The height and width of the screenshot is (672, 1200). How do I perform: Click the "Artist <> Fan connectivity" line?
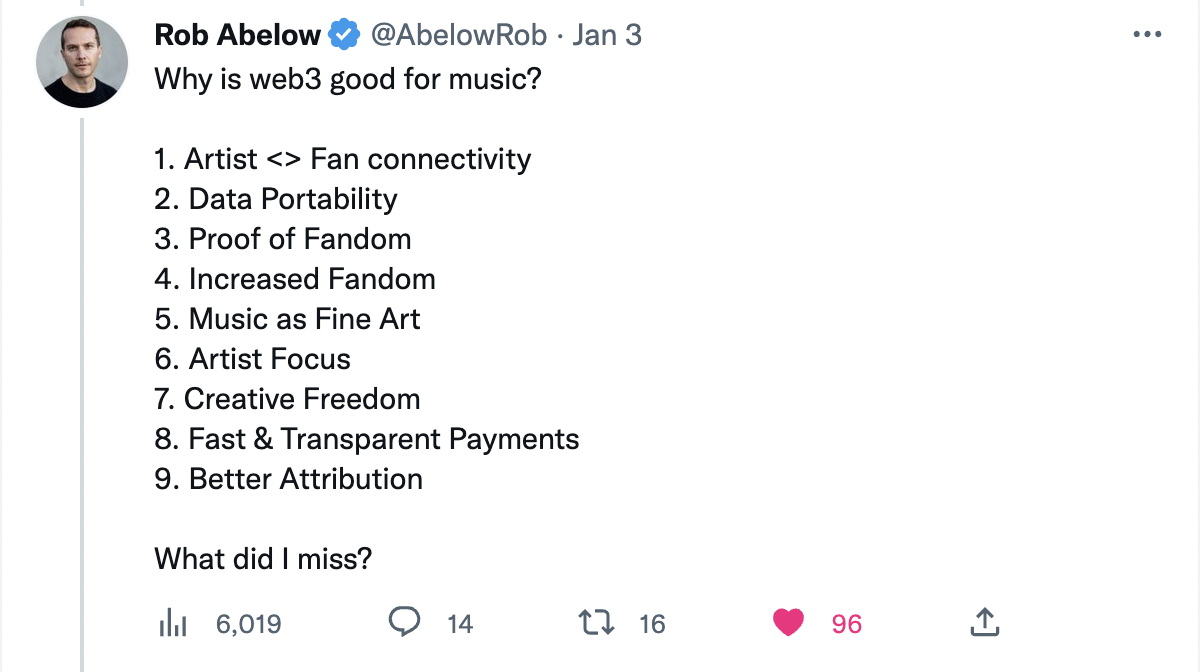click(343, 158)
